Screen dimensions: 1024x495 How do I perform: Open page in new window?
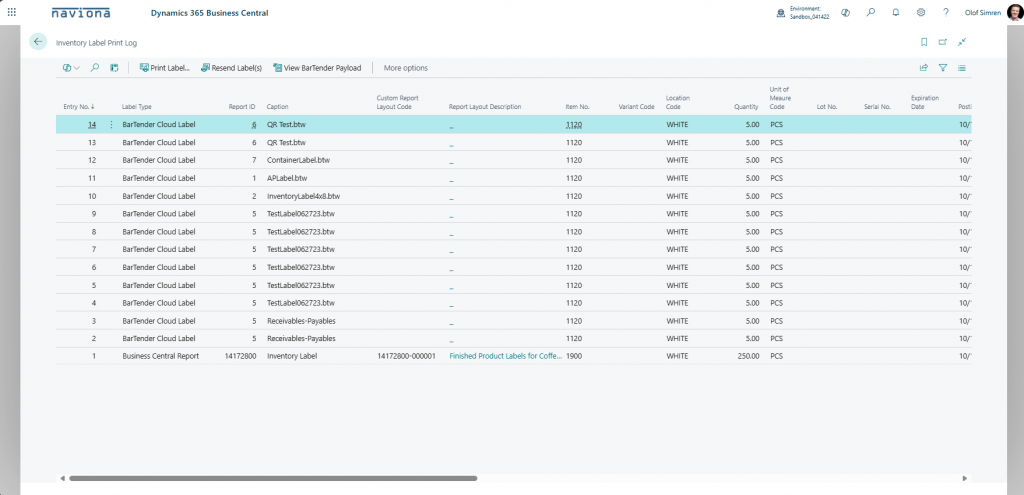tap(943, 42)
